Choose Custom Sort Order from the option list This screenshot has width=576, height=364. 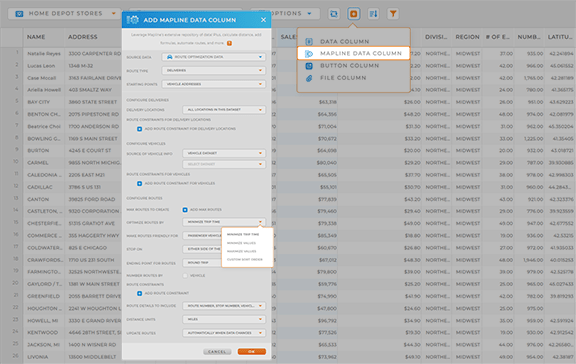coord(245,260)
